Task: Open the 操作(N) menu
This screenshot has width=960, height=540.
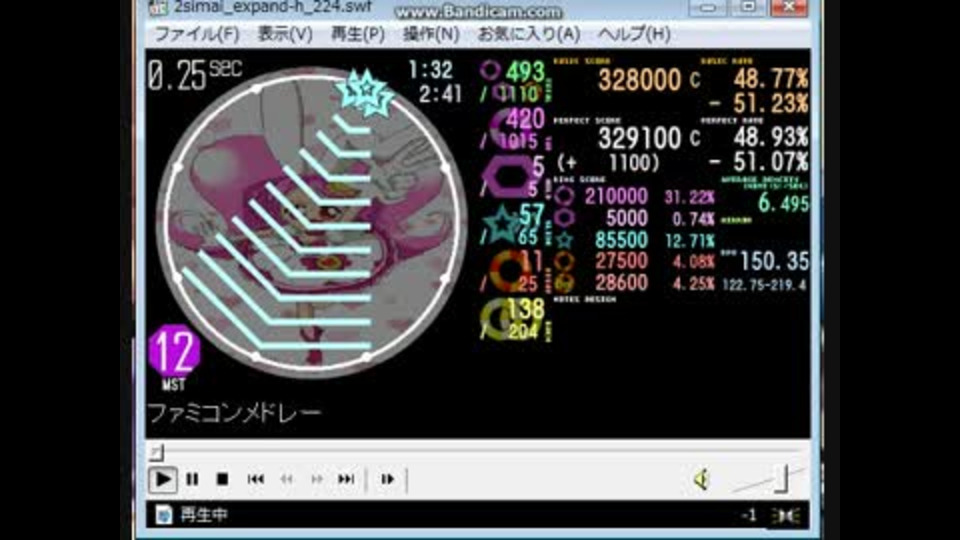Action: (x=431, y=34)
